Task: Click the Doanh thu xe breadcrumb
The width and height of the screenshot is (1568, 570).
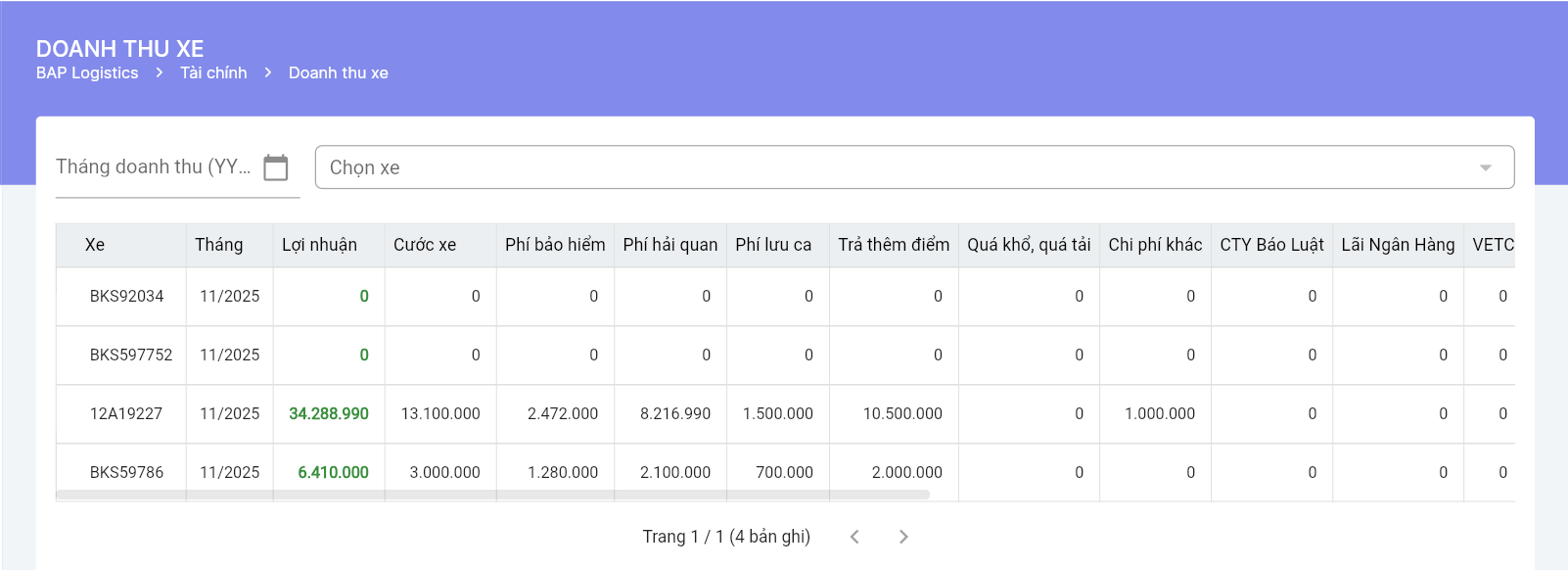Action: click(338, 73)
